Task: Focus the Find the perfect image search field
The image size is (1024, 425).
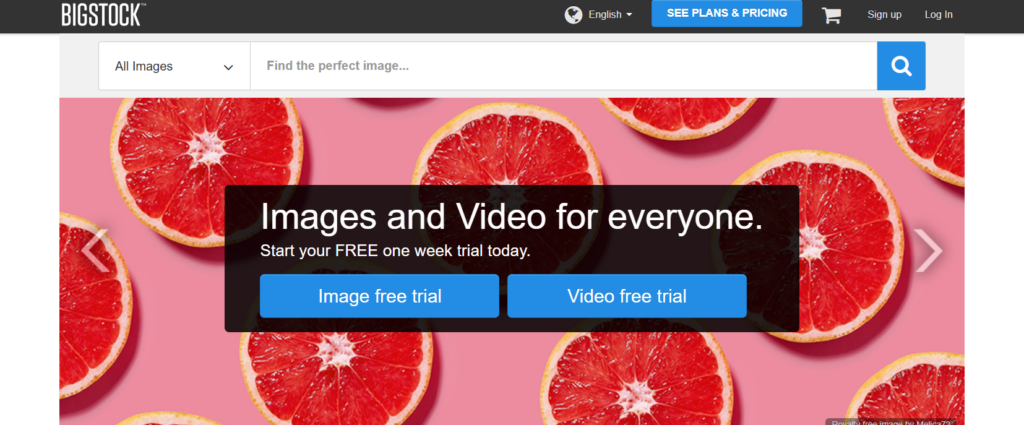Action: 564,66
